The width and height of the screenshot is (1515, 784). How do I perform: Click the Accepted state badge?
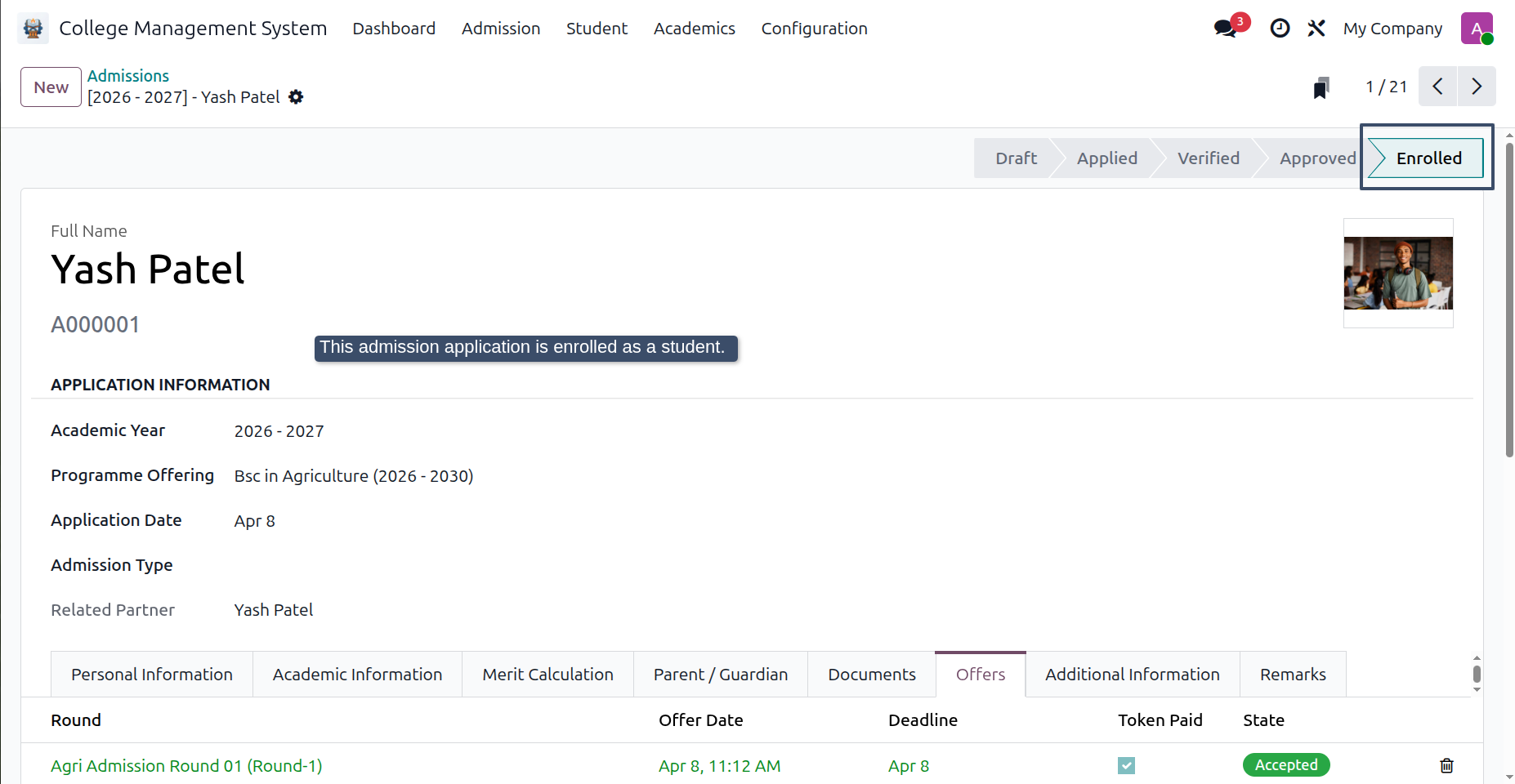coord(1286,765)
